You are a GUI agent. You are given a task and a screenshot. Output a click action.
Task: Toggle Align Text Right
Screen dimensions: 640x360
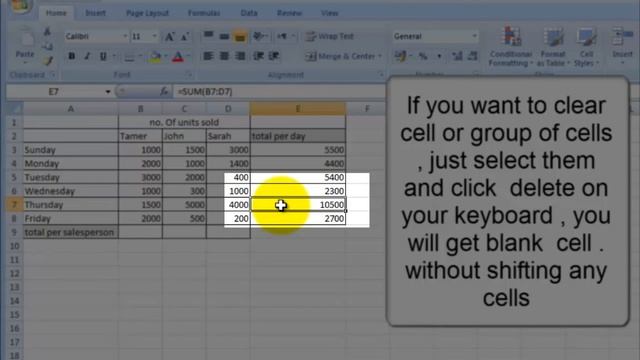(240, 56)
